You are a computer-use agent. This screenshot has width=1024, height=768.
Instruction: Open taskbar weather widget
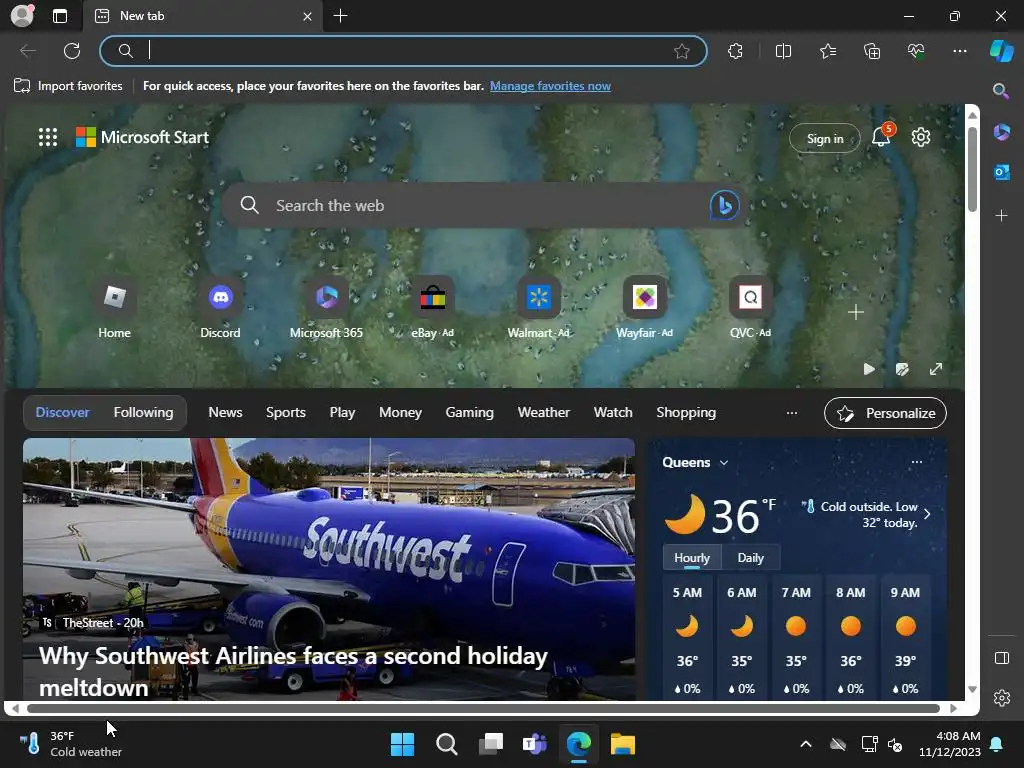tap(70, 744)
